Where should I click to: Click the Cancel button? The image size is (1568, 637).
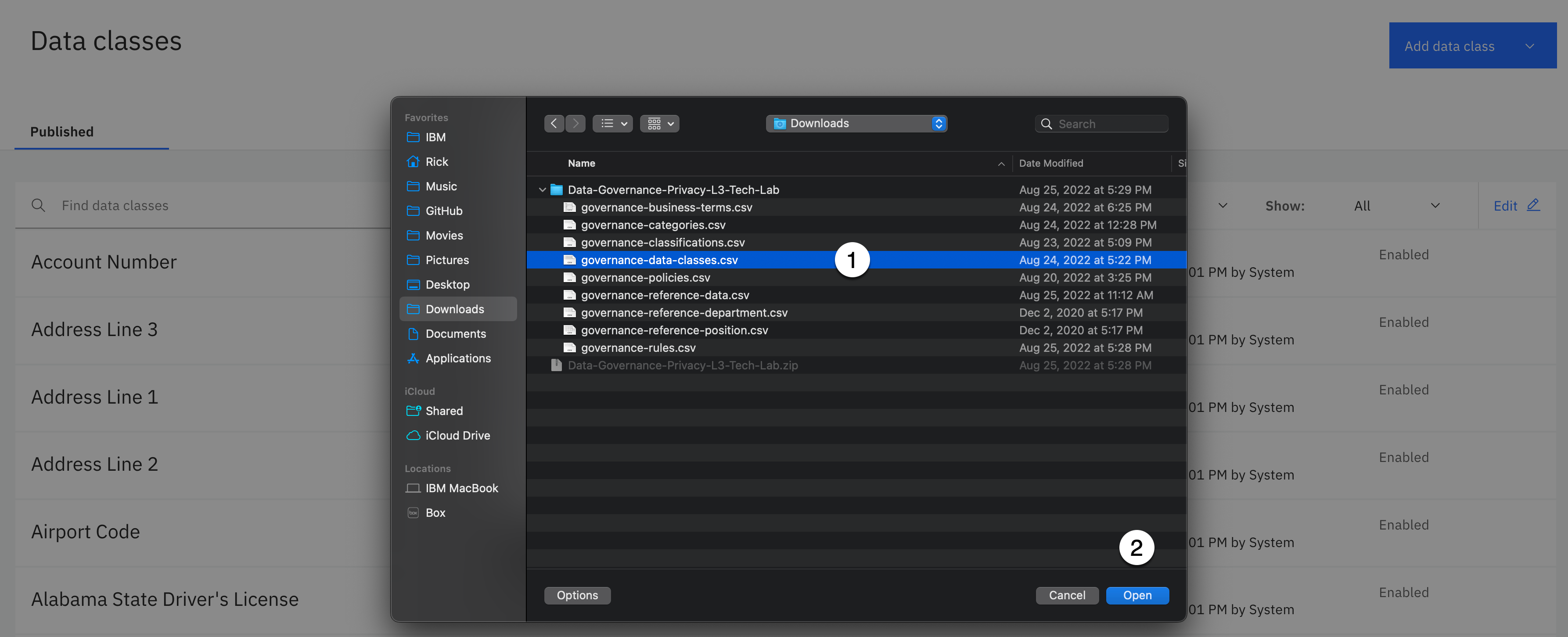click(1066, 596)
